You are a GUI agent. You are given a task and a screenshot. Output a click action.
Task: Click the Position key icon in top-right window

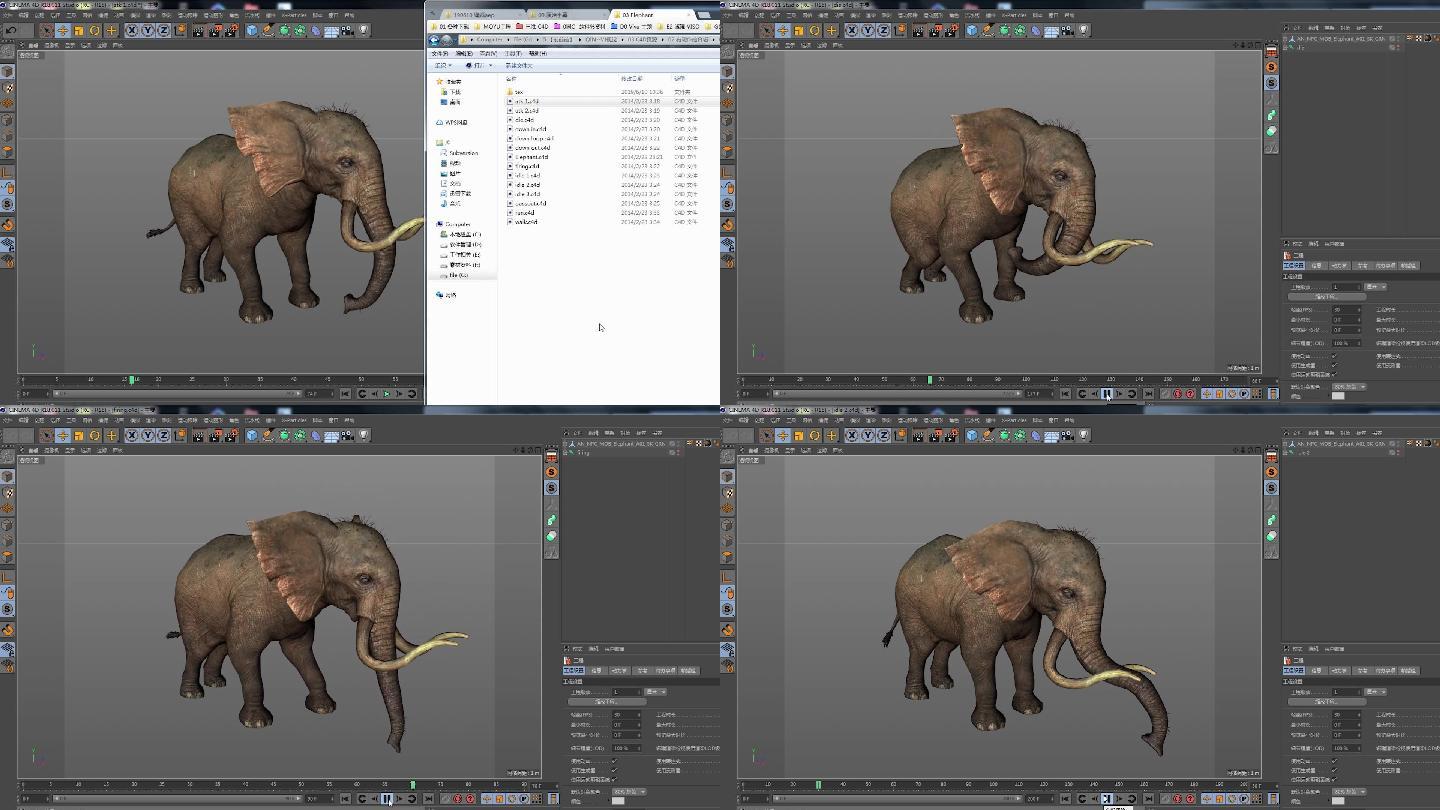pyautogui.click(x=1206, y=394)
